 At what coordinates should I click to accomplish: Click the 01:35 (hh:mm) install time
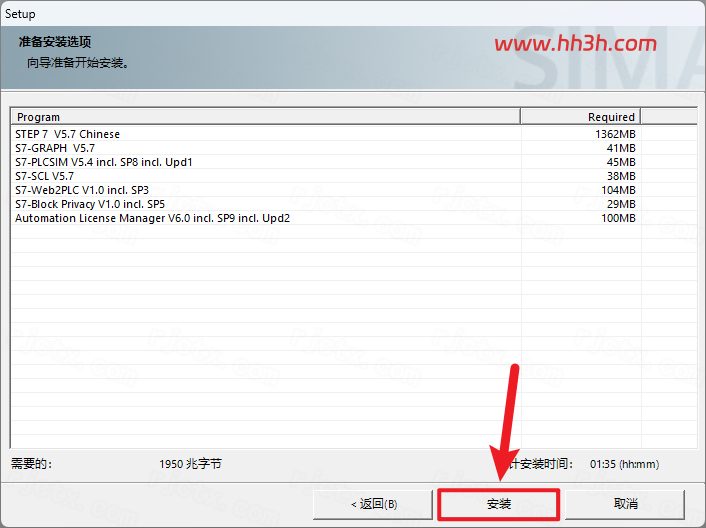(624, 464)
